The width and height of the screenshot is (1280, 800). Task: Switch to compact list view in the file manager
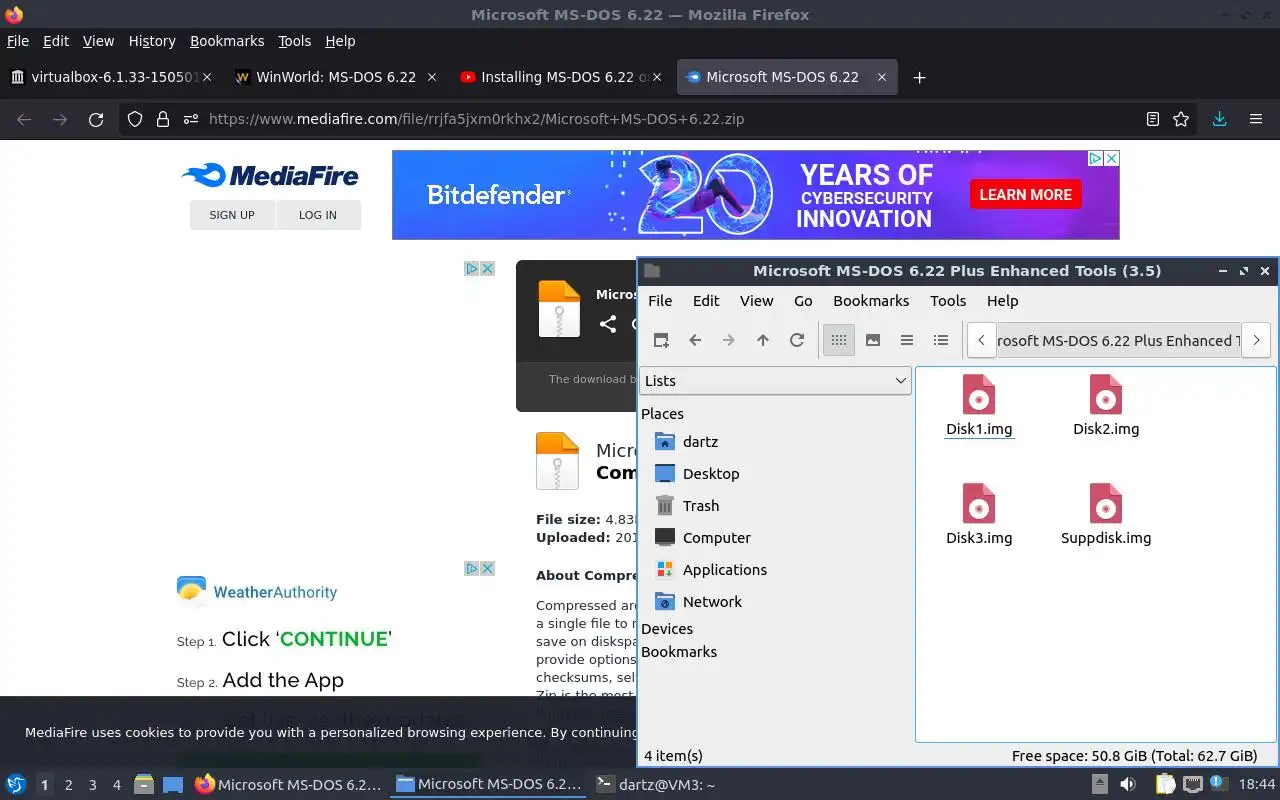tap(907, 340)
